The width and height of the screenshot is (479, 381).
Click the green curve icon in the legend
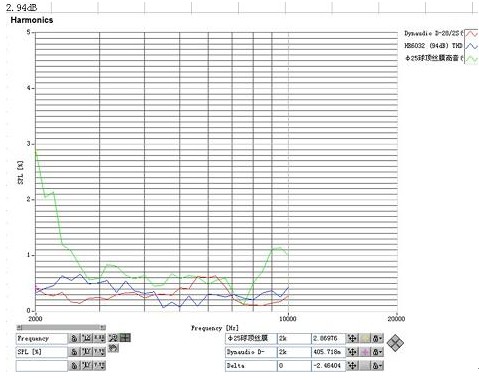[471, 59]
